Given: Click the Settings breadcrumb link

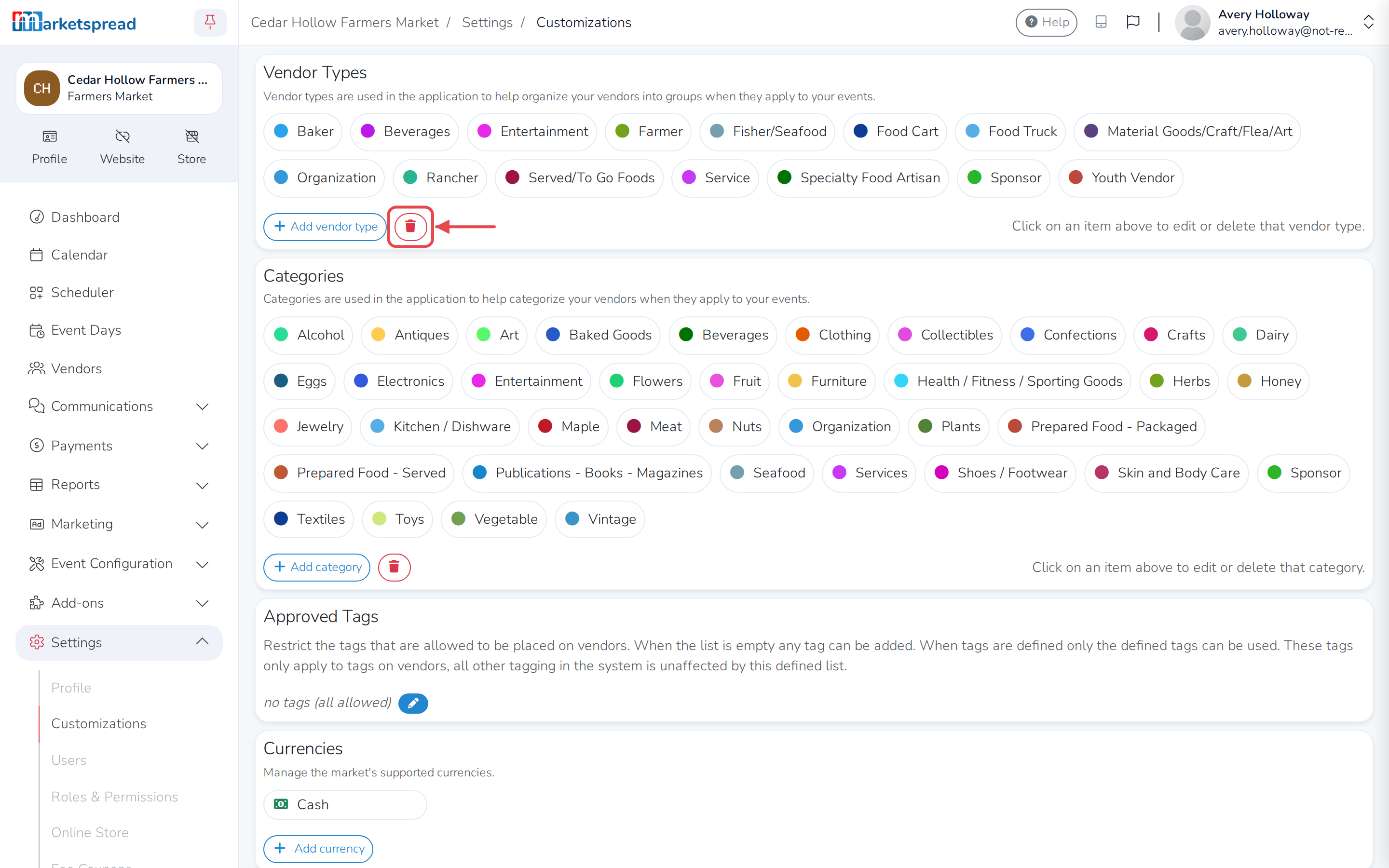Looking at the screenshot, I should [487, 22].
